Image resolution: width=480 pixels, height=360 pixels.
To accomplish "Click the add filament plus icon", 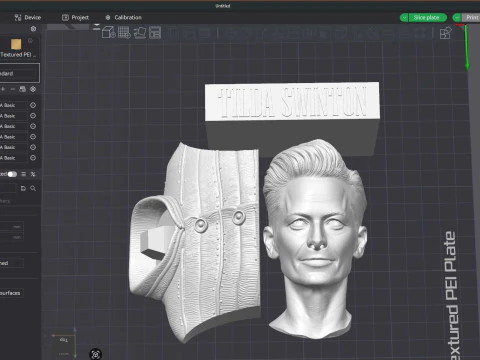I will [3, 89].
